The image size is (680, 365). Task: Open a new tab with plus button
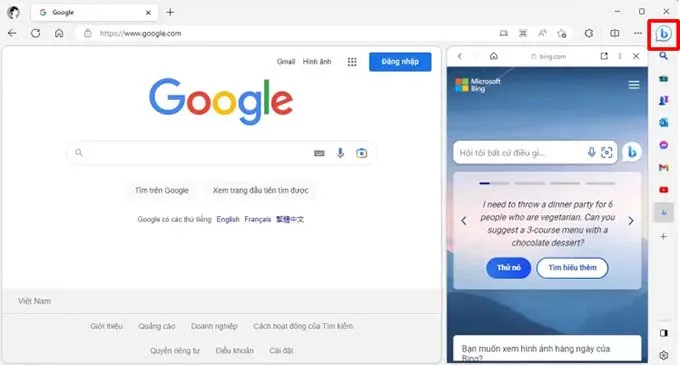pos(170,13)
